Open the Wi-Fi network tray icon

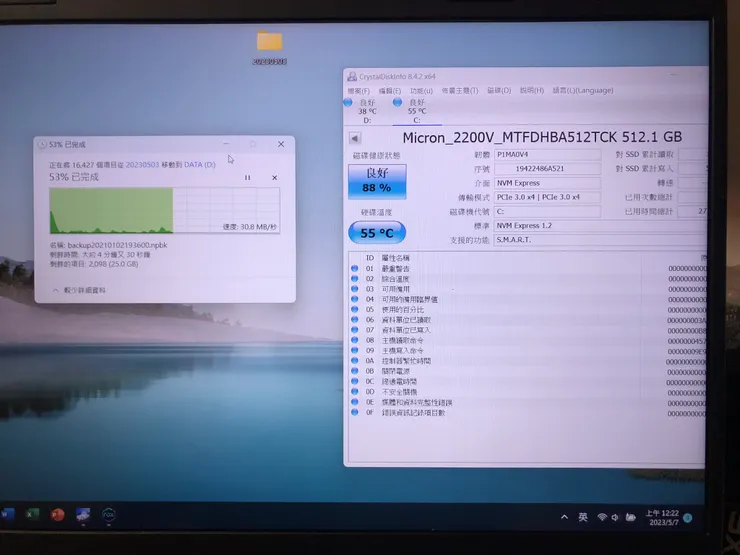(602, 517)
